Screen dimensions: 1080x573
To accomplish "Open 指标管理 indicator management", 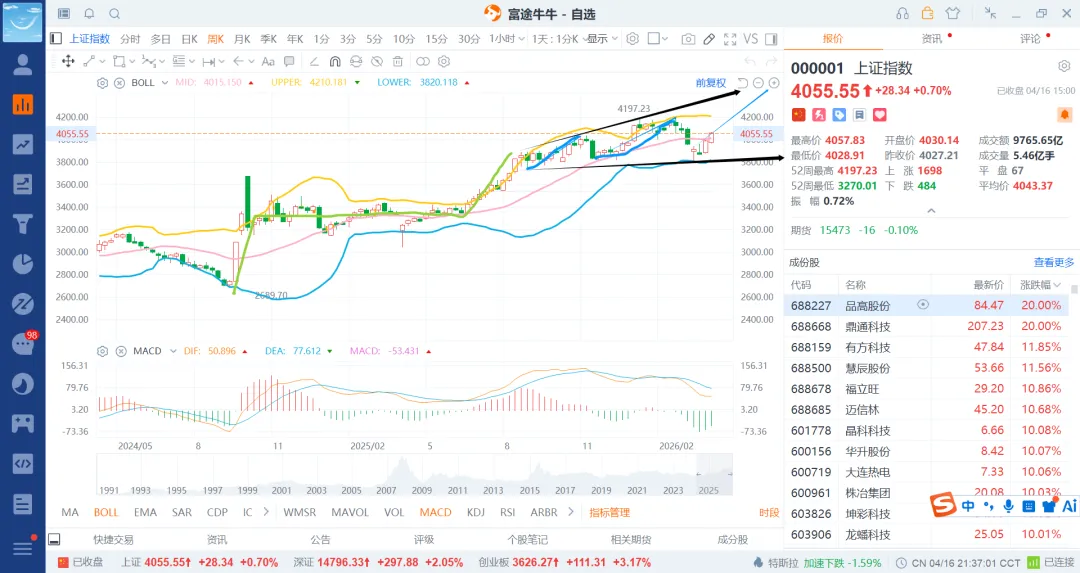I will [x=610, y=512].
